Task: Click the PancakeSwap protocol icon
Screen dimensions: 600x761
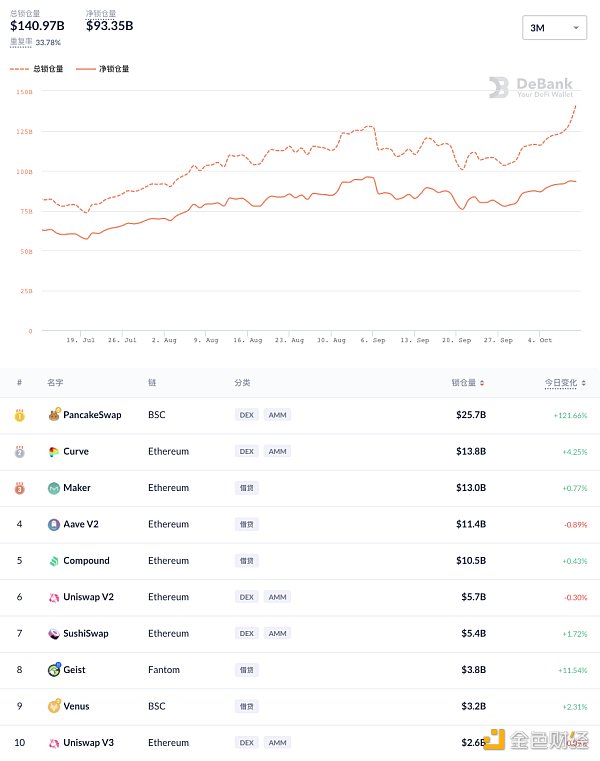Action: pyautogui.click(x=54, y=415)
